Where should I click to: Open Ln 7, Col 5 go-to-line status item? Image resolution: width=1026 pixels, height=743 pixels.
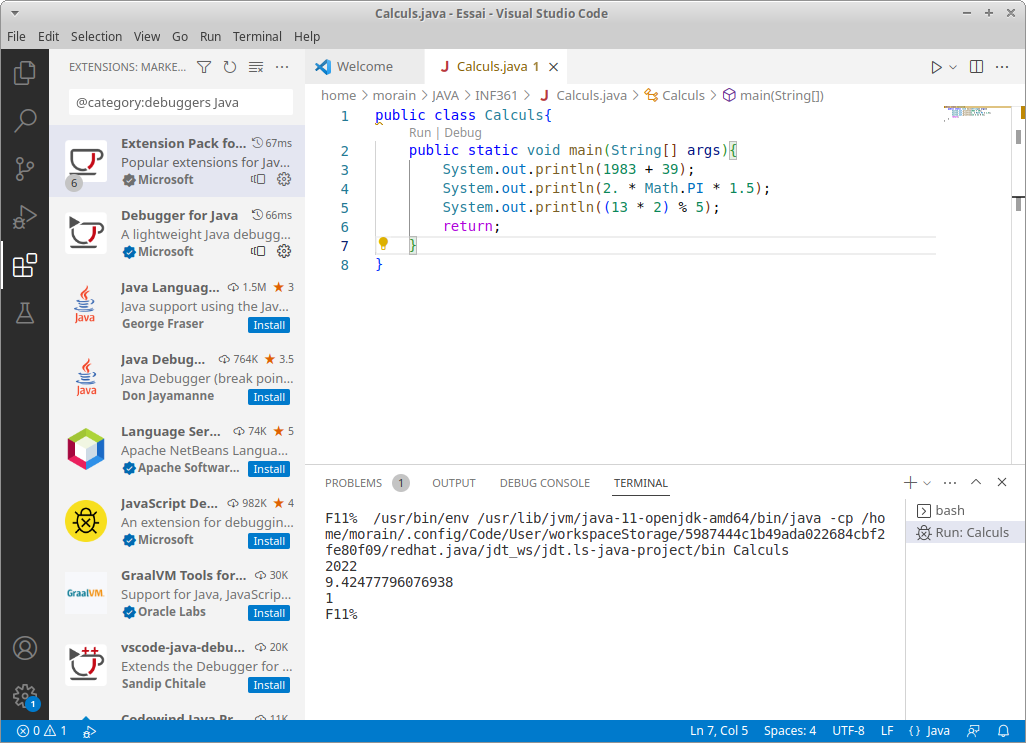718,731
